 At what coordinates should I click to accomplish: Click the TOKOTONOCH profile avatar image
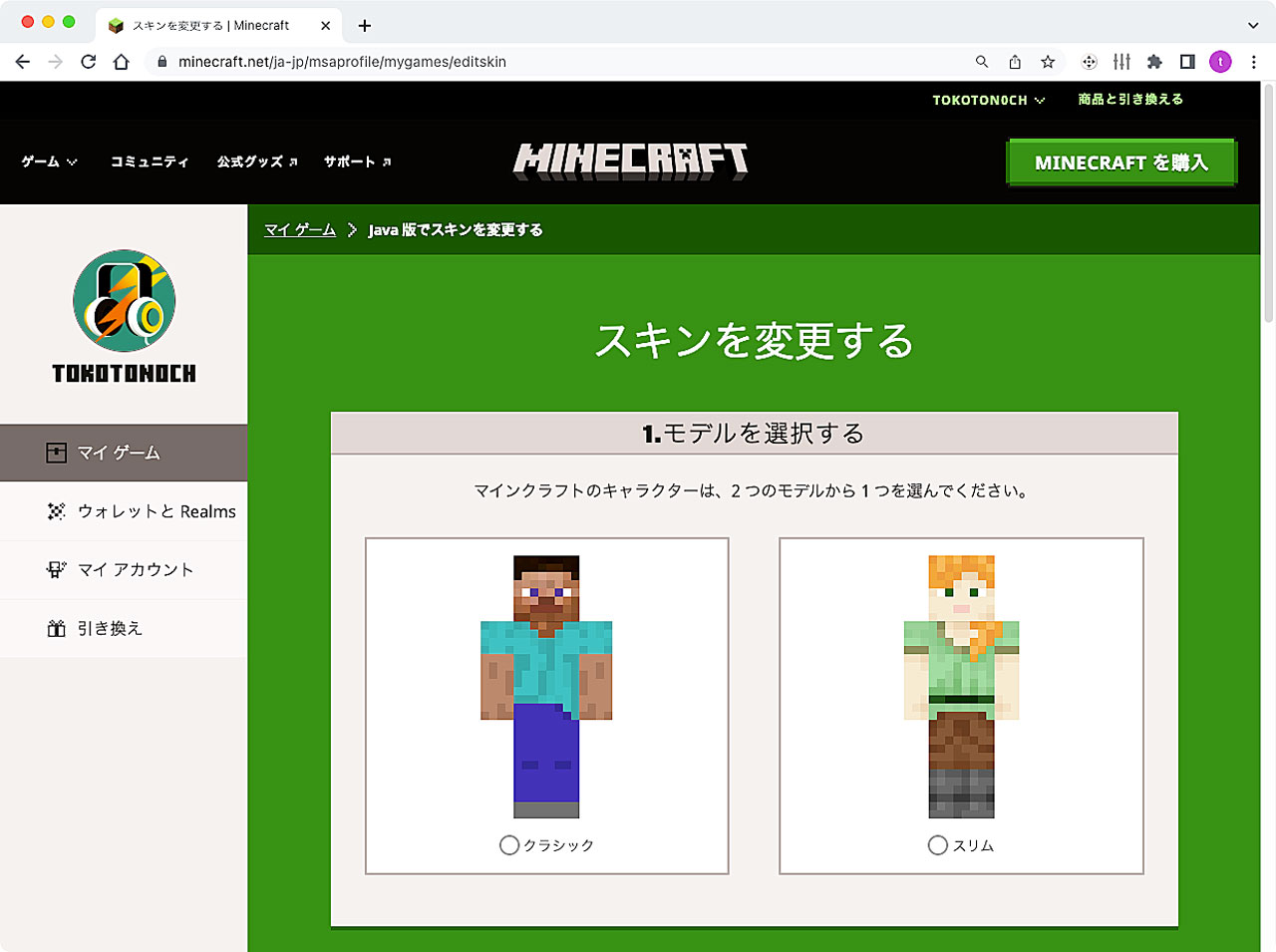pos(125,300)
